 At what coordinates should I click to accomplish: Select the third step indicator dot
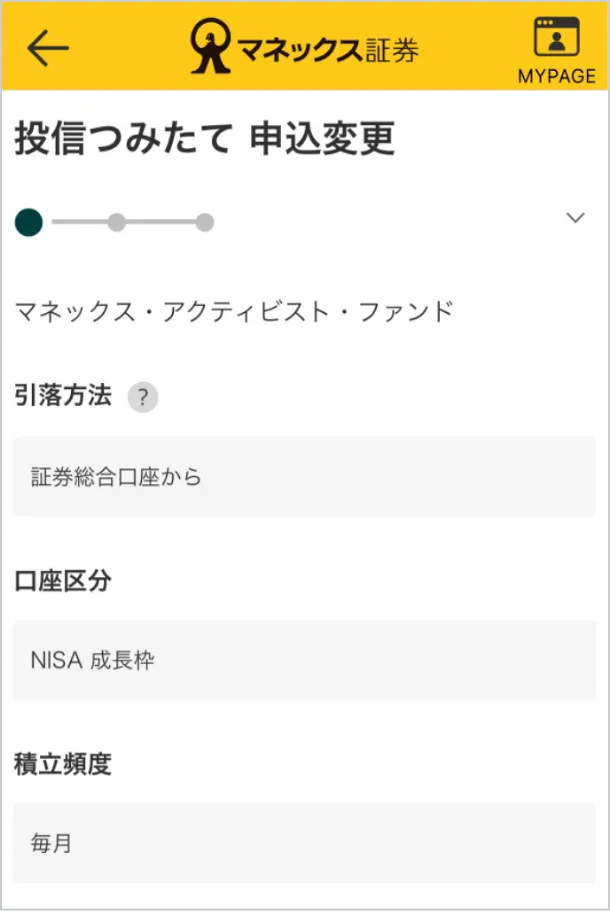pos(205,222)
